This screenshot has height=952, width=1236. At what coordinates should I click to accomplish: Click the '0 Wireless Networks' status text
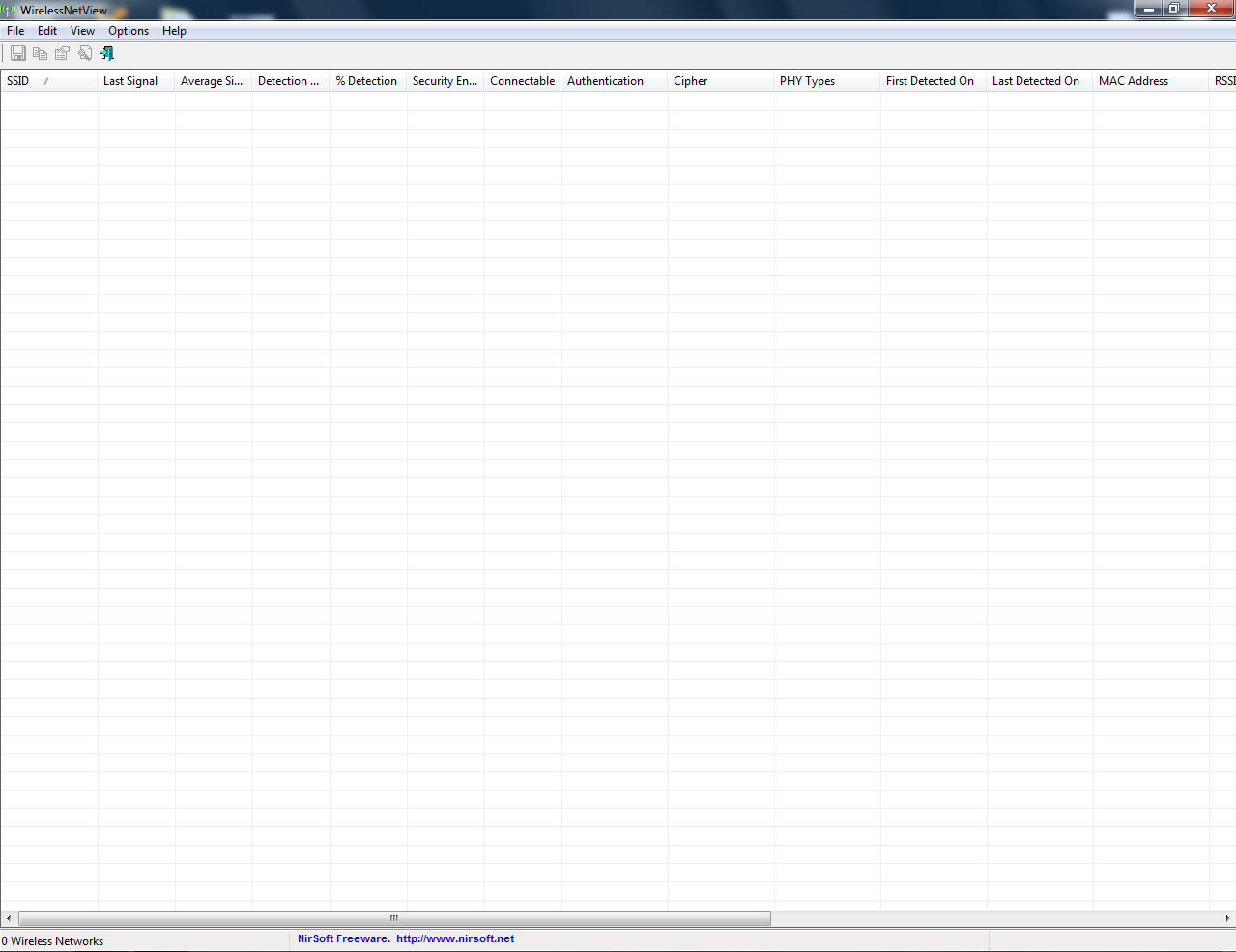[x=52, y=941]
